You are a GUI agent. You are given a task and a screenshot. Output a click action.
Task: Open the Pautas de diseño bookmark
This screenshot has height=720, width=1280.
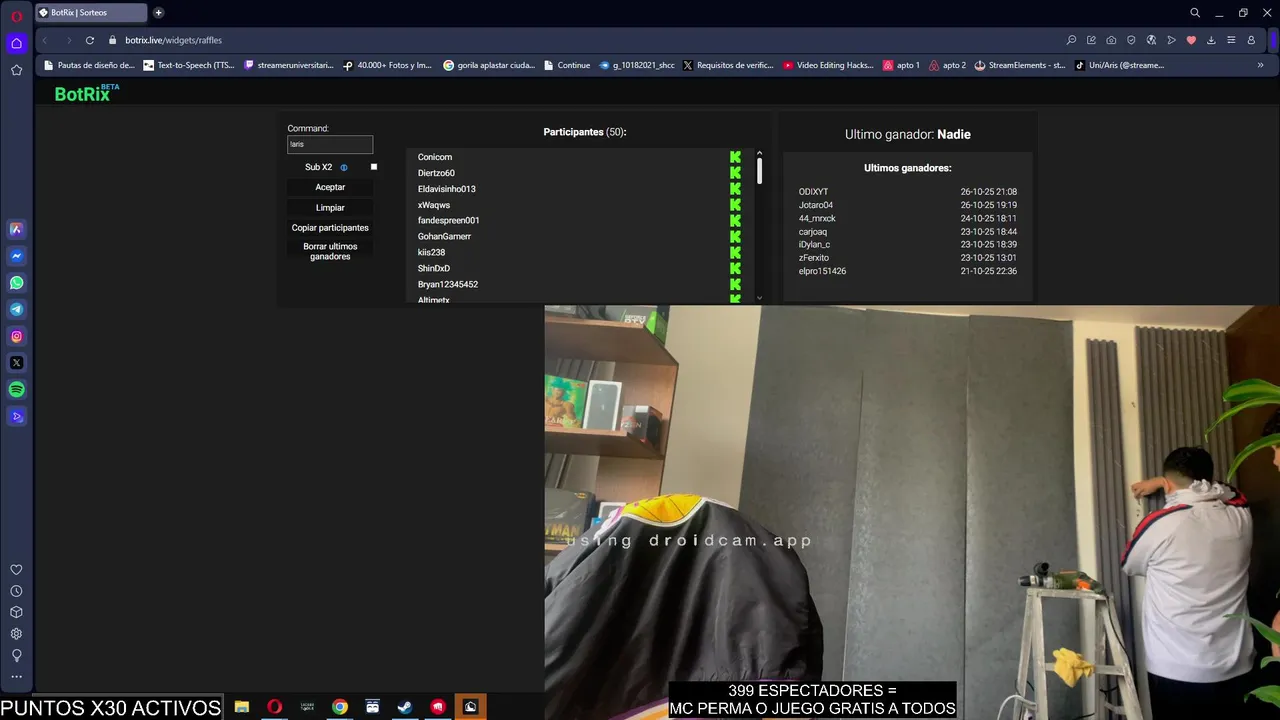(x=89, y=65)
